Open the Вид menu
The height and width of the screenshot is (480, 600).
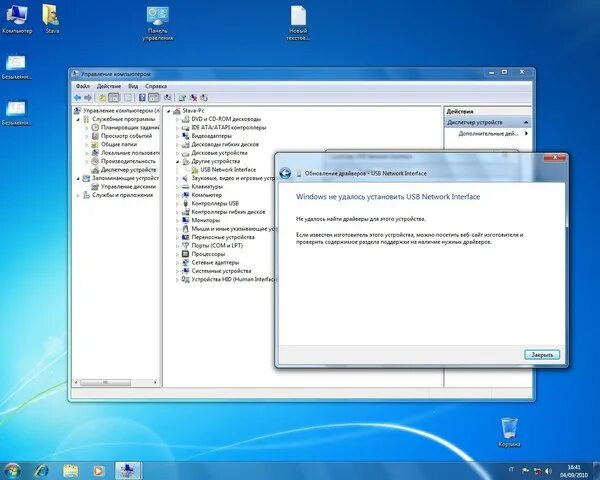(133, 86)
